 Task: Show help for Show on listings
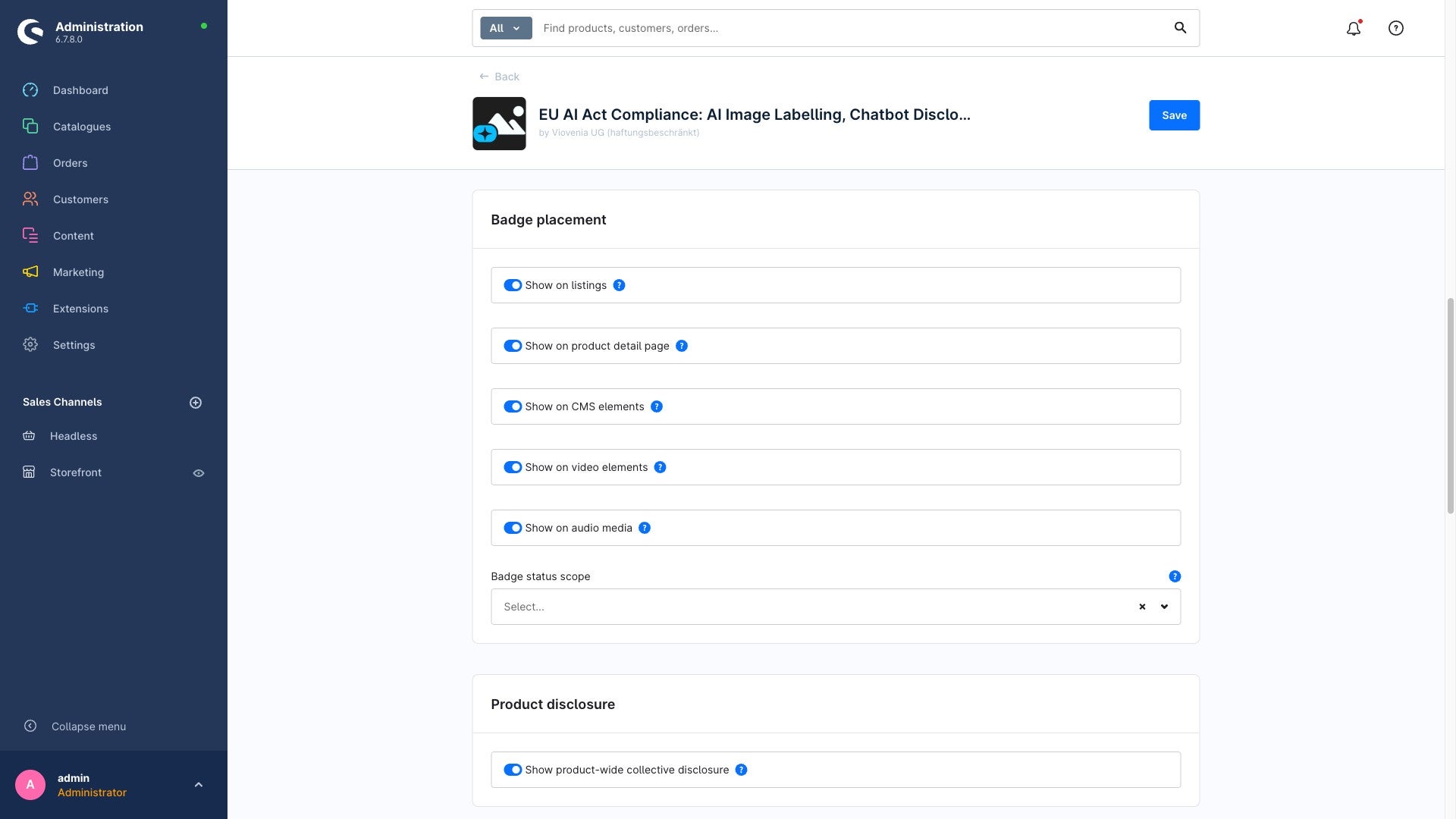coord(619,285)
